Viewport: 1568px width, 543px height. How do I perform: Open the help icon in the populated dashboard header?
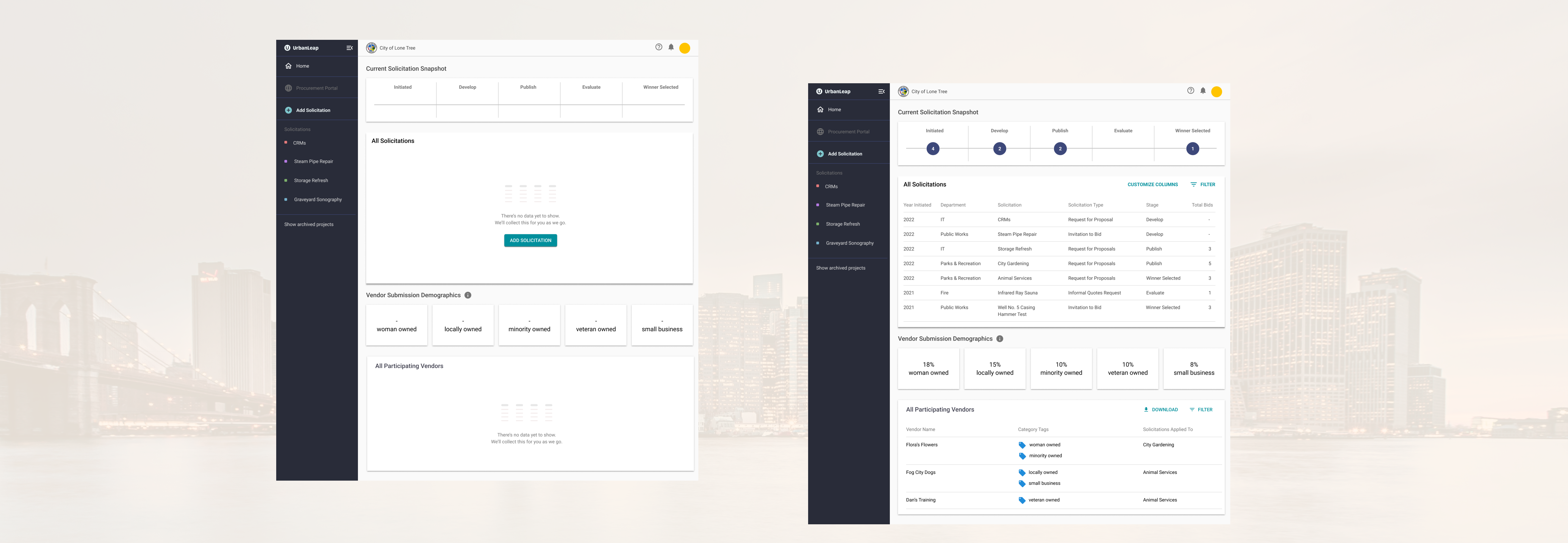click(1190, 91)
